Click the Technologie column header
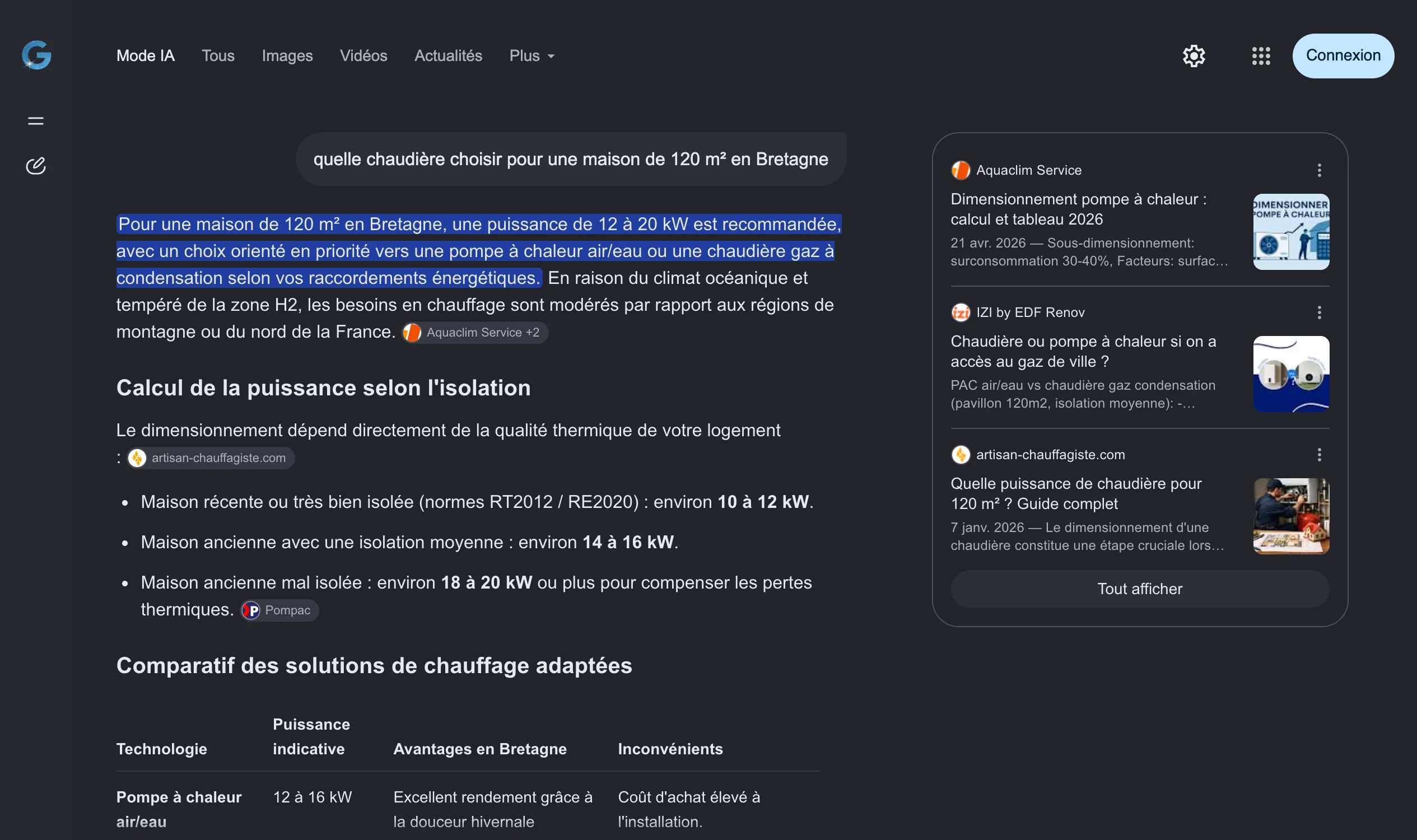 [161, 749]
